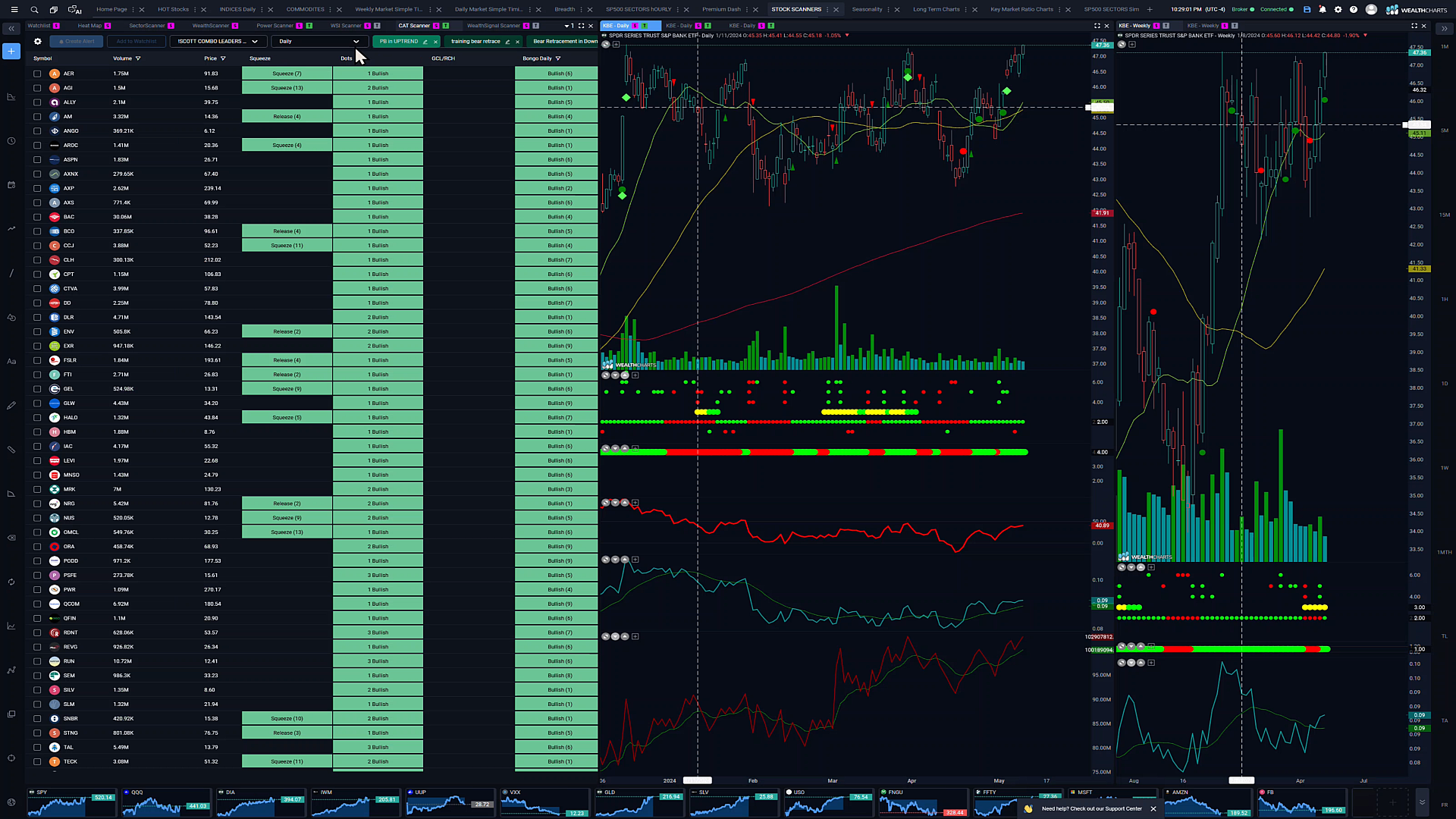Open the QQQ mini chart thumbnail
Screen dimensions: 1456x819
tap(166, 802)
